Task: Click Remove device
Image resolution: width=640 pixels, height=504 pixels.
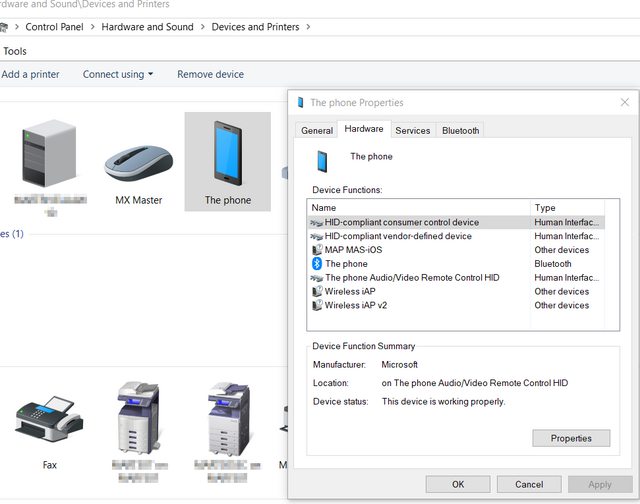Action: click(210, 74)
